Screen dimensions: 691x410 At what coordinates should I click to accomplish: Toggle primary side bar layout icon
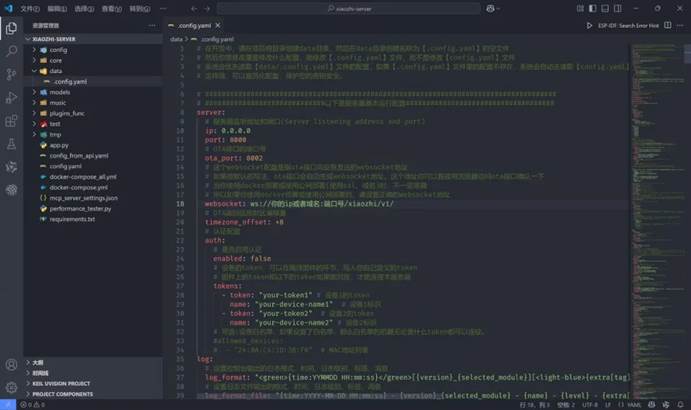pos(593,8)
